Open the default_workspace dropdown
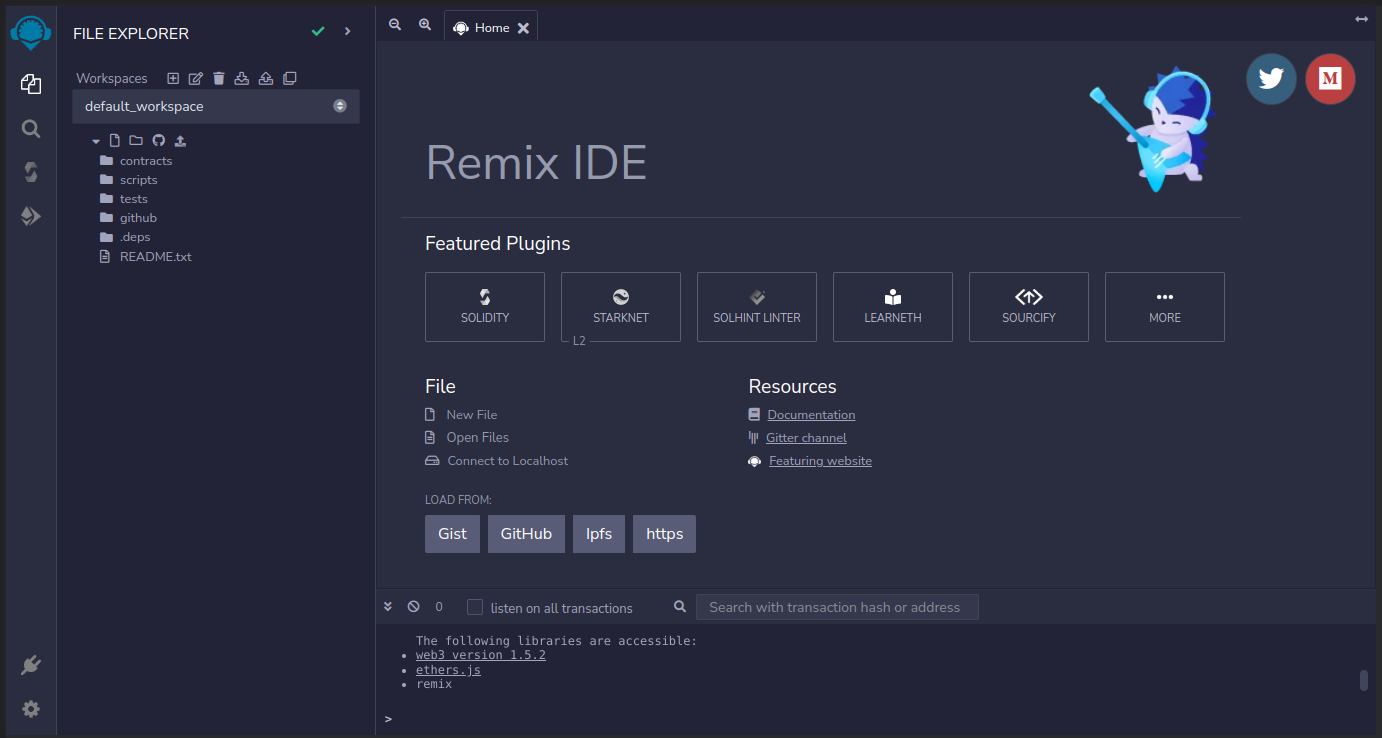 point(216,106)
